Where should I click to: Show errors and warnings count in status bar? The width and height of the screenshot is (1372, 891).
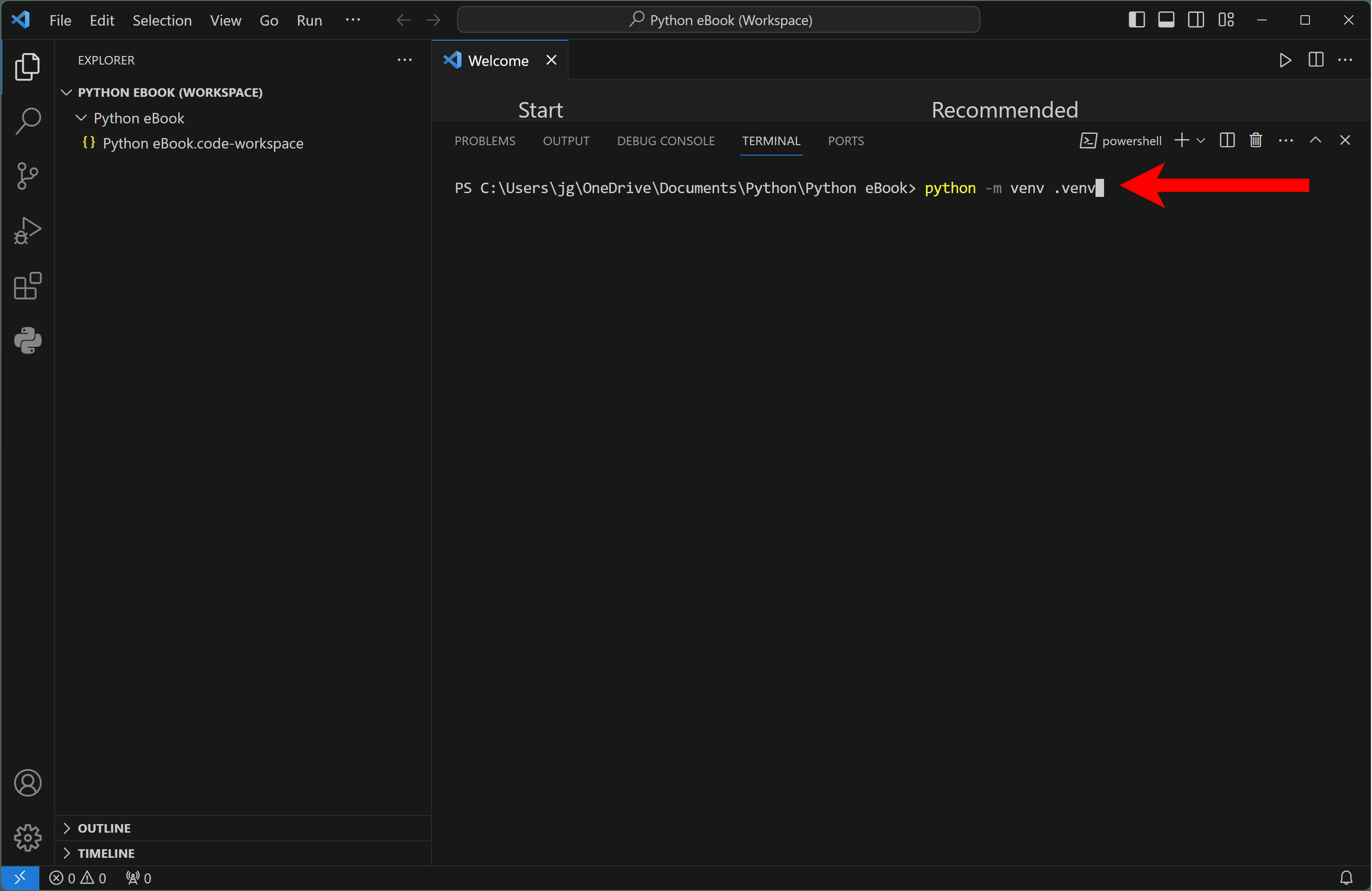point(77,878)
